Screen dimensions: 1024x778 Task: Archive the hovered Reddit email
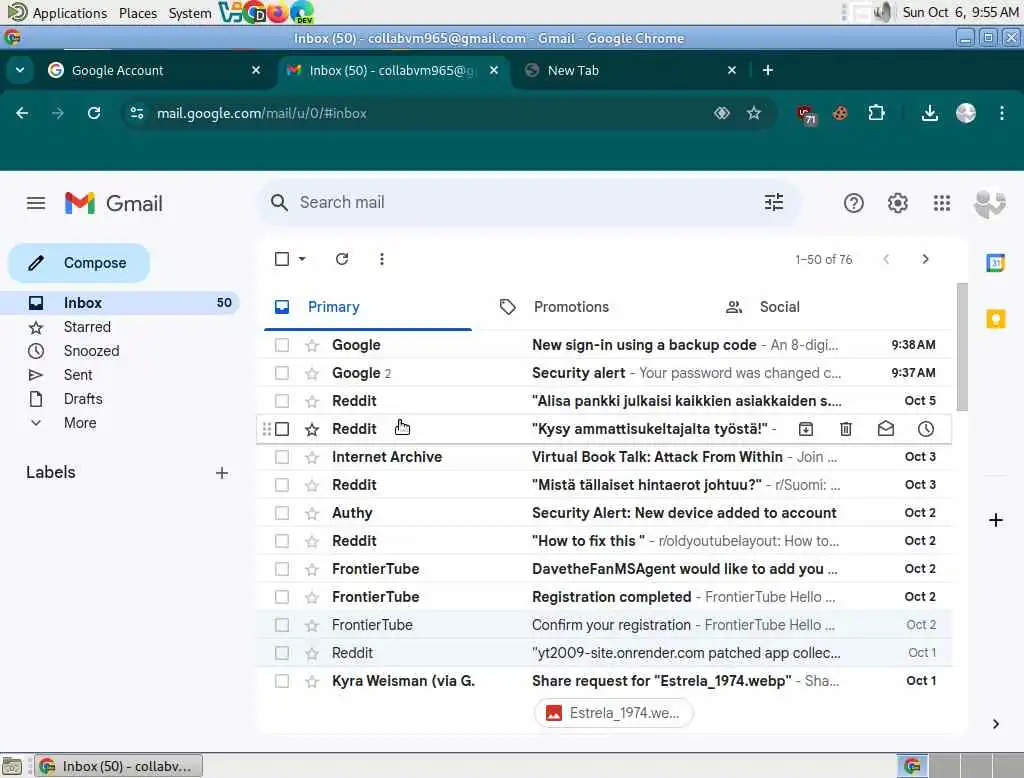point(806,429)
